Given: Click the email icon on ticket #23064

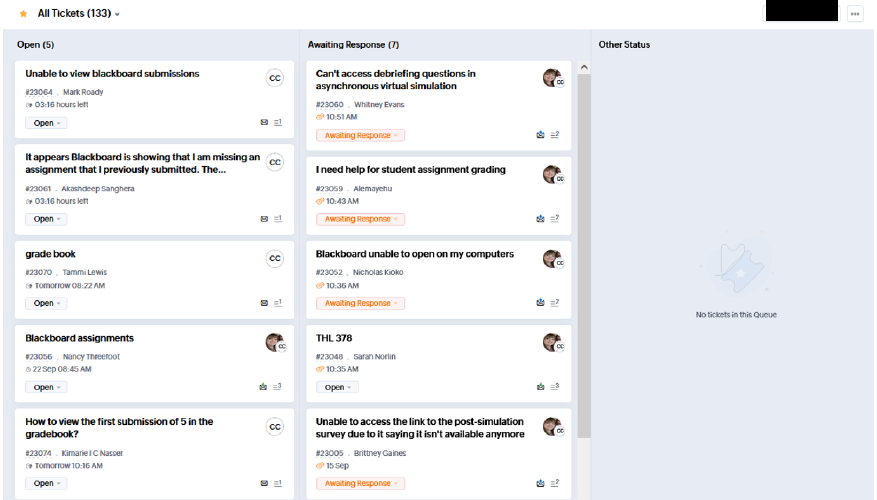Looking at the screenshot, I should (264, 122).
